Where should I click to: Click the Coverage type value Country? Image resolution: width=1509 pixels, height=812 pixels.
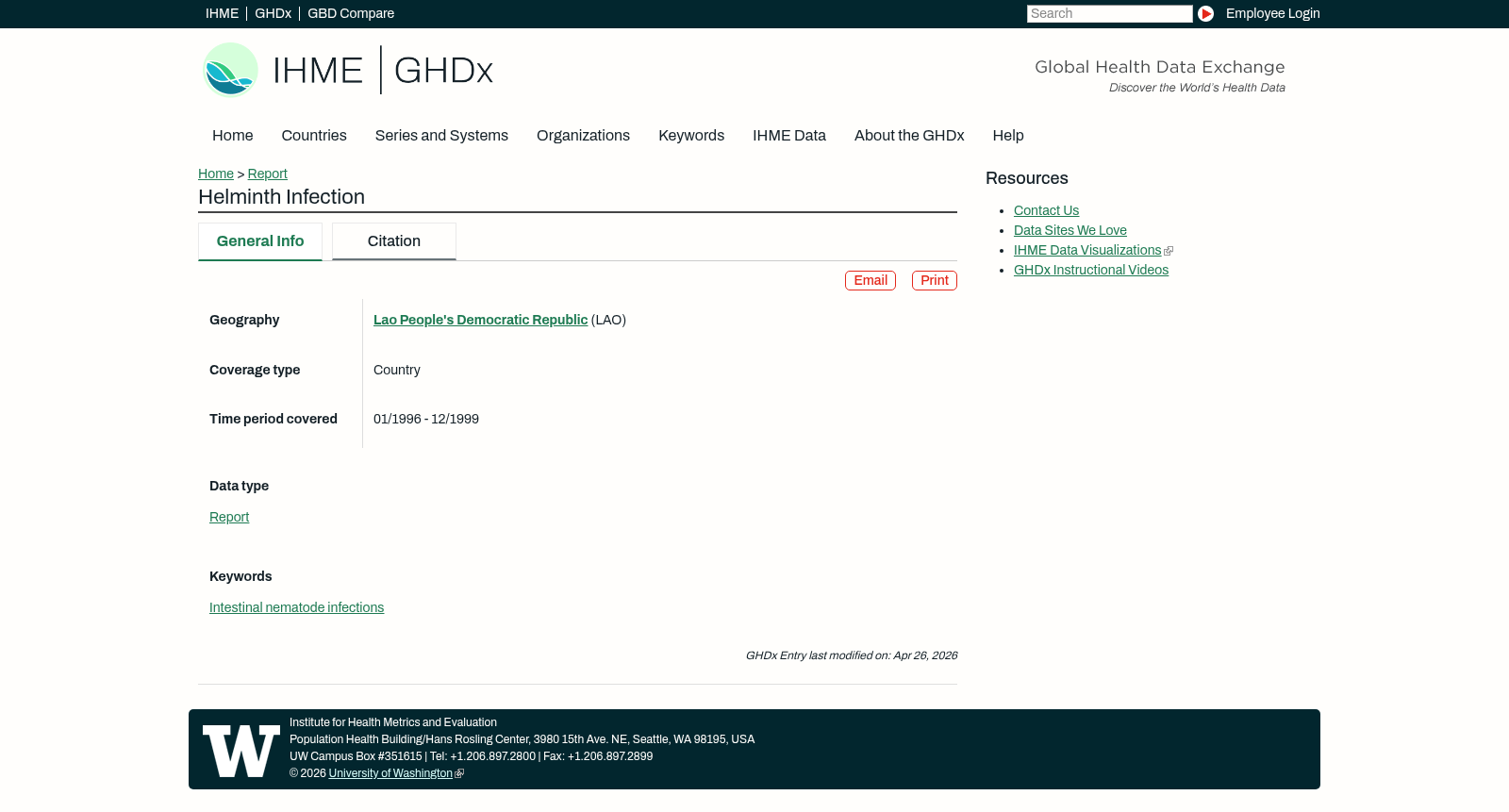point(397,371)
